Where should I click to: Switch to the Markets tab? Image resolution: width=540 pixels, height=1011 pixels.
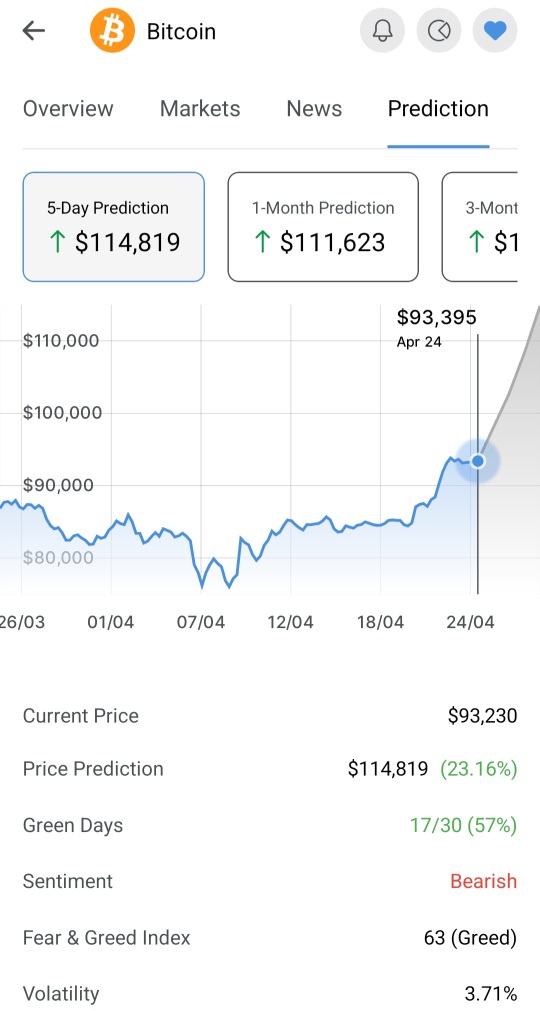tap(200, 108)
